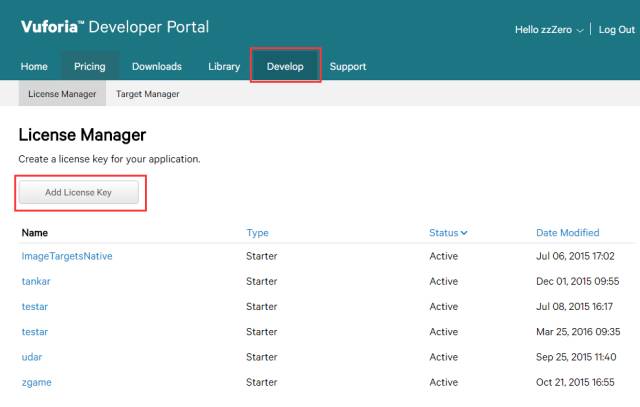Open the ImageTargetsNative license

[x=67, y=256]
